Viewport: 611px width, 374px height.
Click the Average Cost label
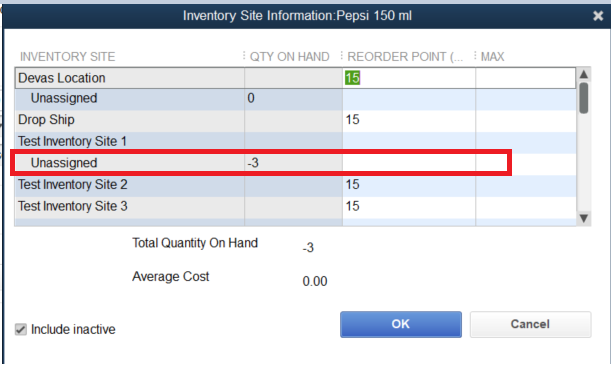(x=171, y=277)
